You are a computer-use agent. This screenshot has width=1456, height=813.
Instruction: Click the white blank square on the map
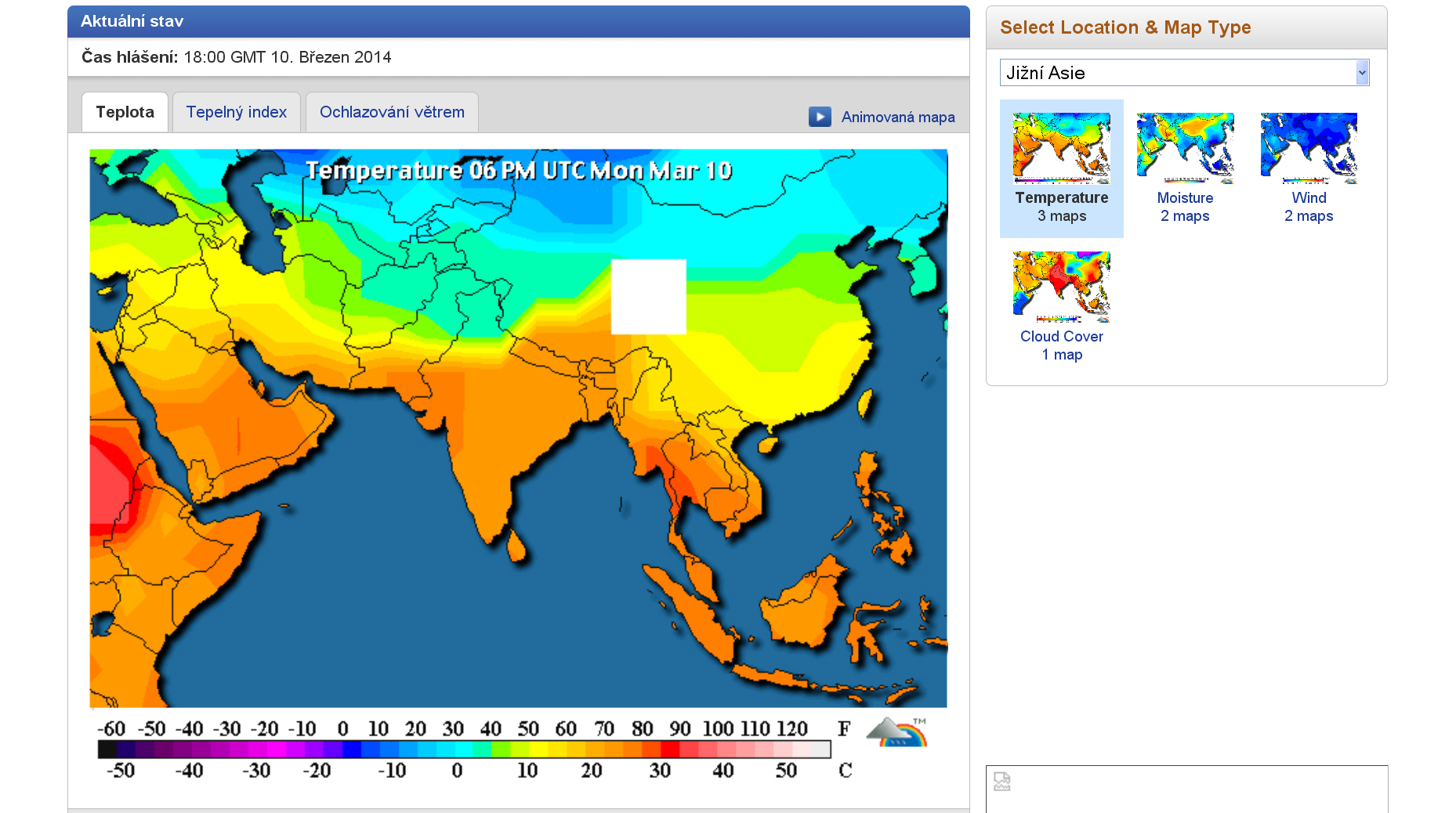pos(648,297)
